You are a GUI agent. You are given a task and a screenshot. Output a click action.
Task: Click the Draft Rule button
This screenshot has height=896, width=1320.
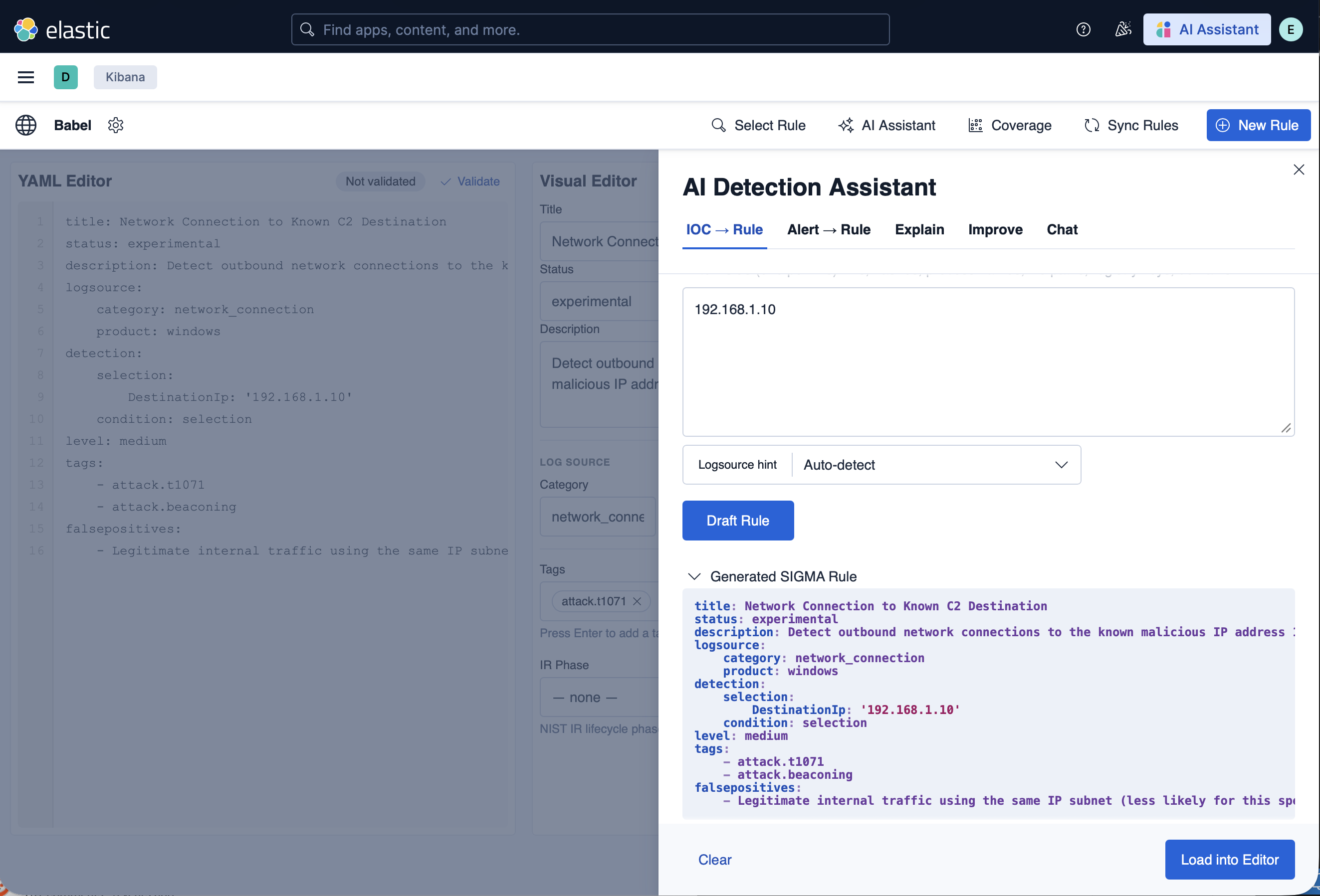point(738,521)
